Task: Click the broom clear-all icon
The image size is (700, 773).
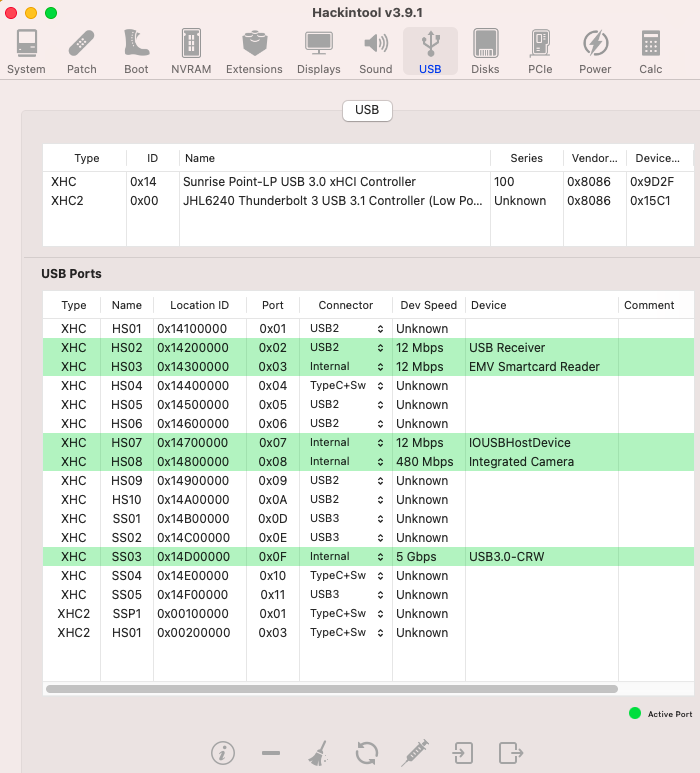Action: (319, 753)
